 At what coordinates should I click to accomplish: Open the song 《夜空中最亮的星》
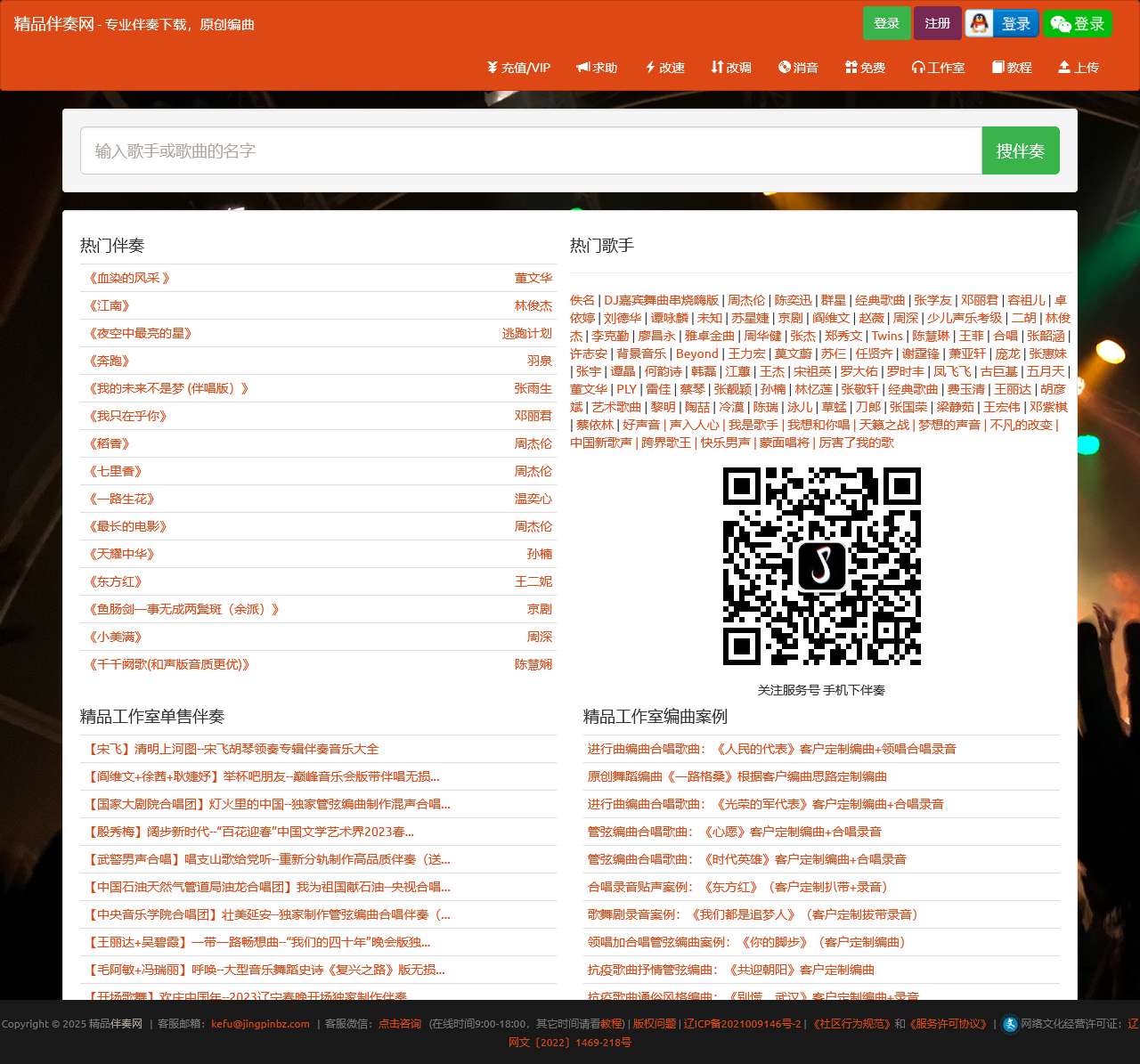pos(140,334)
